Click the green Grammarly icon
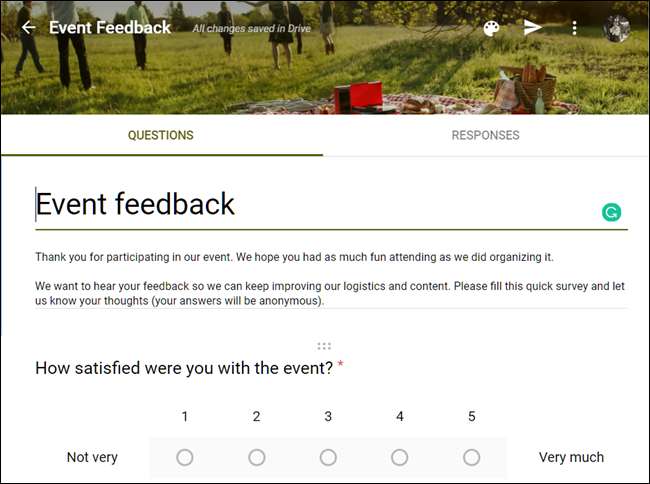Viewport: 650px width, 484px height. [x=611, y=212]
